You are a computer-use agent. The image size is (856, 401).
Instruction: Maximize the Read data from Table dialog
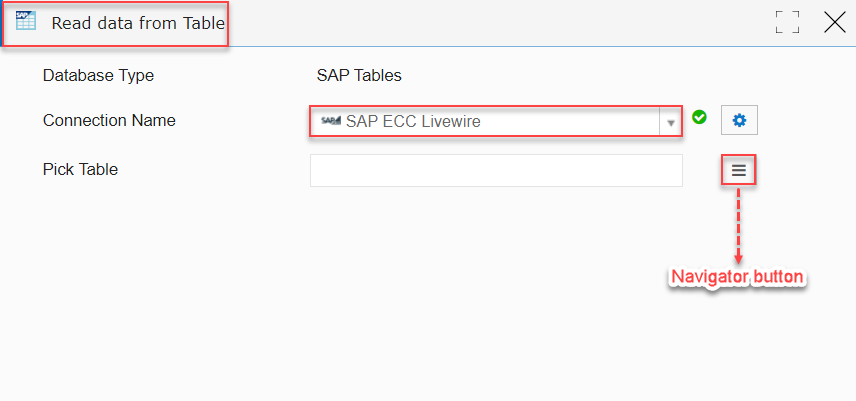point(787,22)
